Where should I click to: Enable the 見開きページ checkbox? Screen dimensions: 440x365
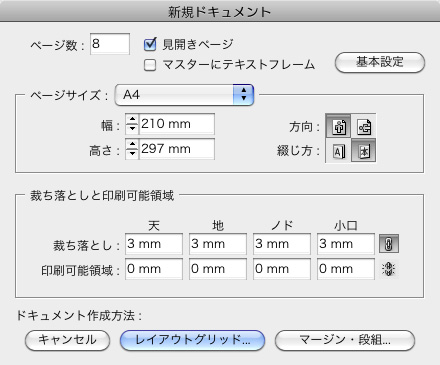tap(150, 44)
